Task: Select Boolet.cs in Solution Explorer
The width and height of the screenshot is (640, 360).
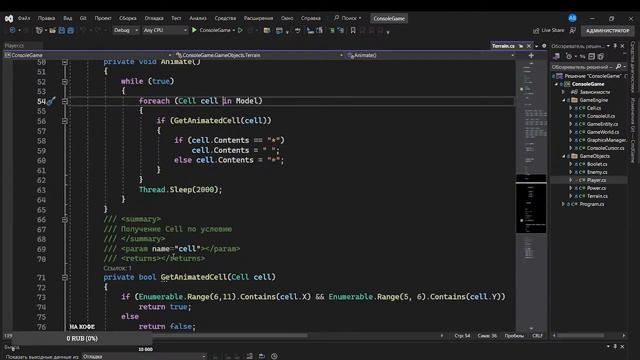Action: click(597, 164)
